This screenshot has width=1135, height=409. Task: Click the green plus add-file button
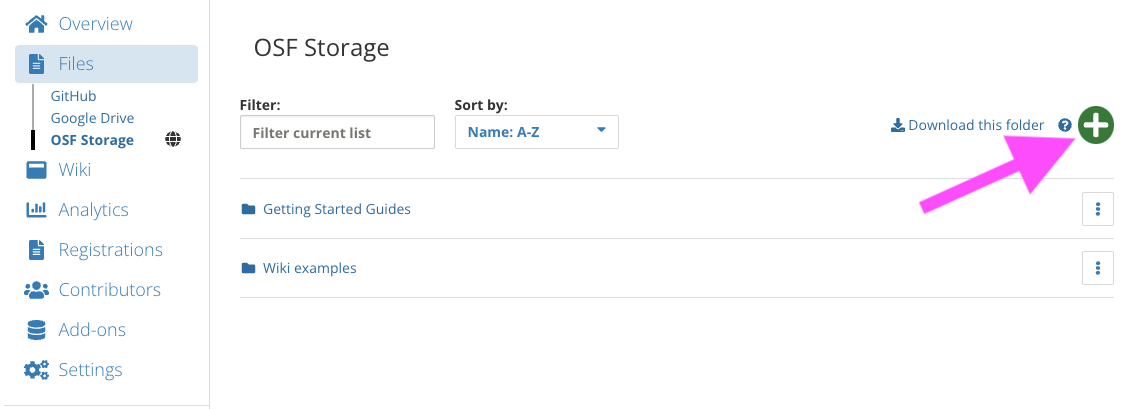pos(1096,125)
